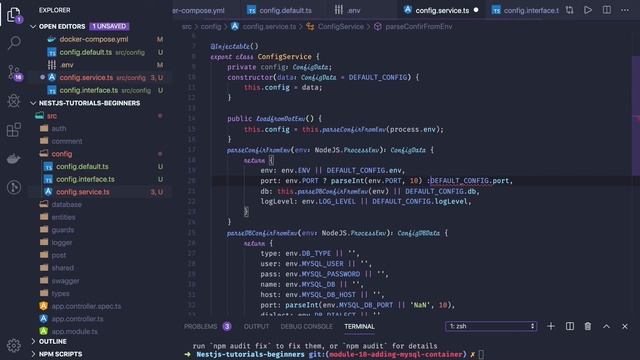Open .env from Open Editors list
640x360 pixels.
tap(67, 65)
